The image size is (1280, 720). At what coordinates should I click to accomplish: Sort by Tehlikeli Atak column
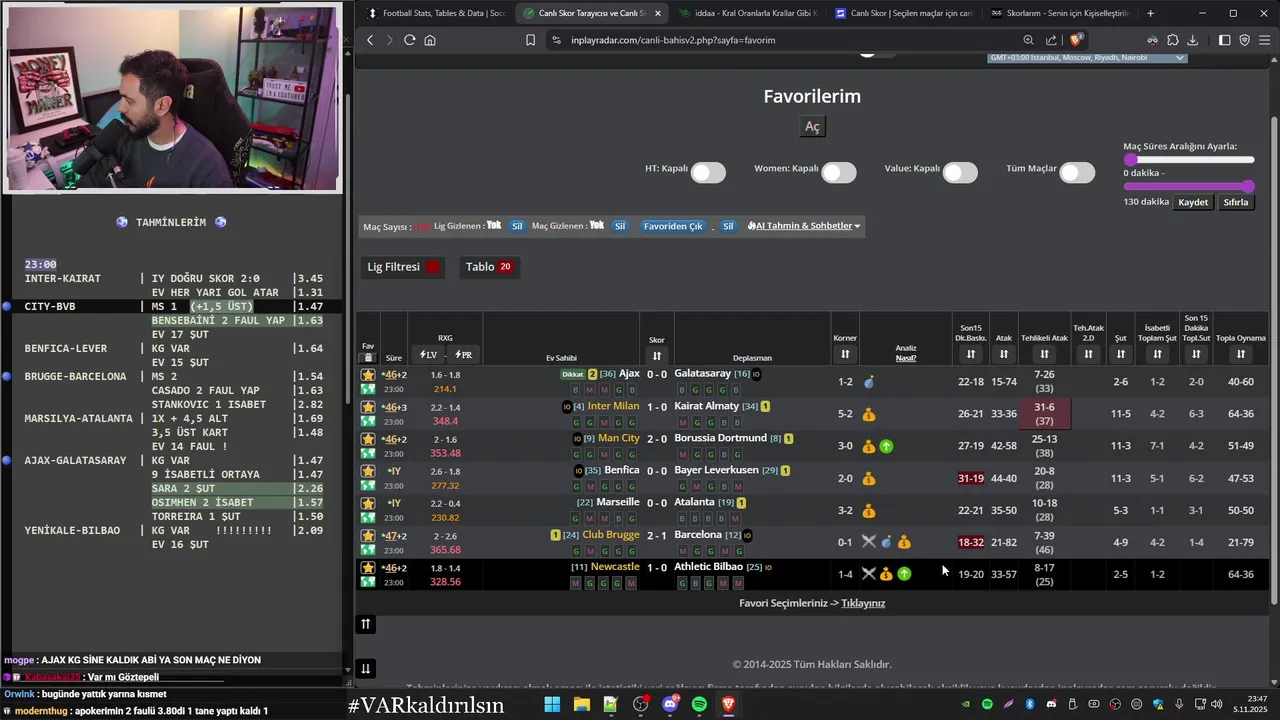pos(1044,354)
